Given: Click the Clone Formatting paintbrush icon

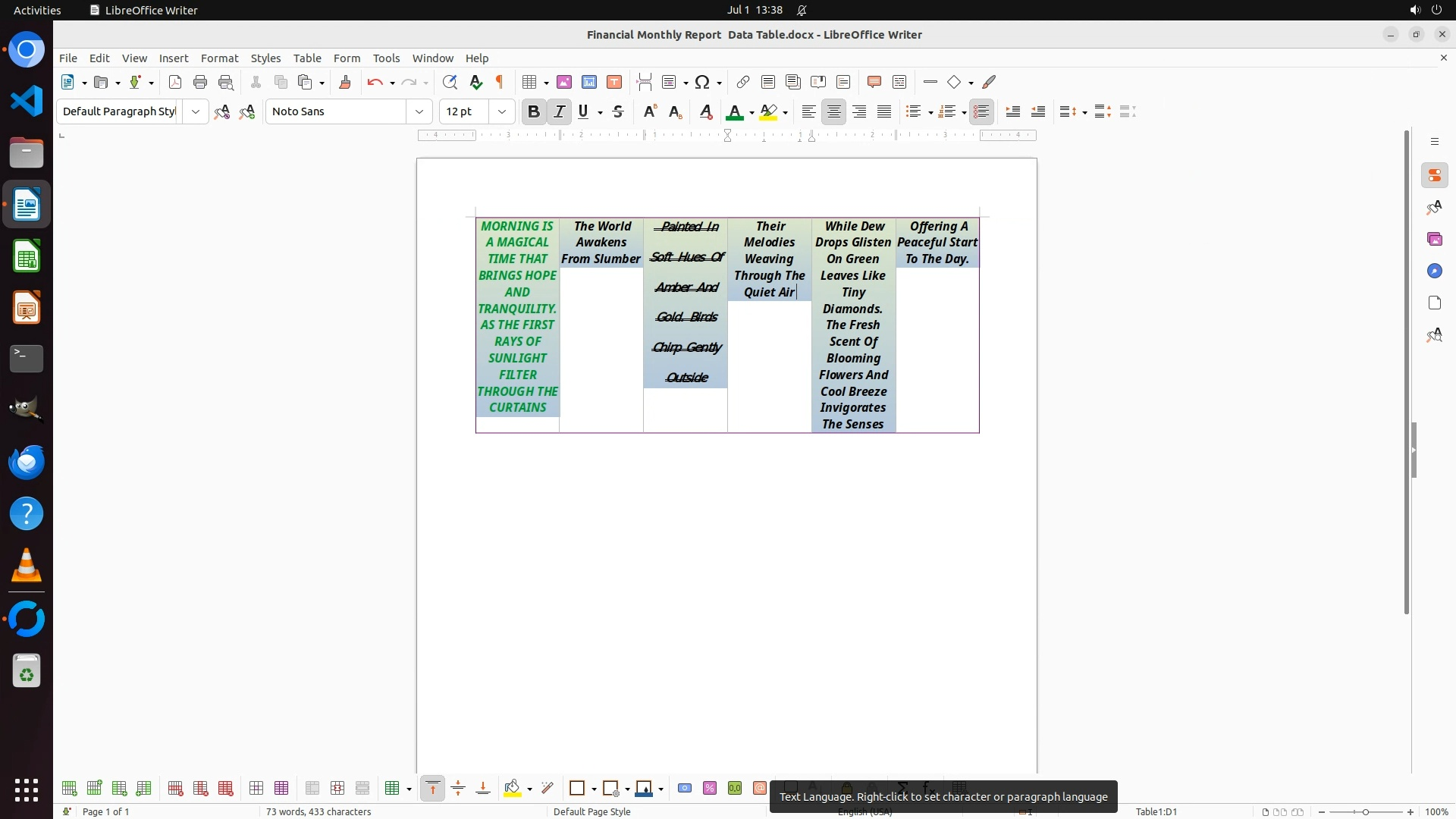Looking at the screenshot, I should point(345,82).
